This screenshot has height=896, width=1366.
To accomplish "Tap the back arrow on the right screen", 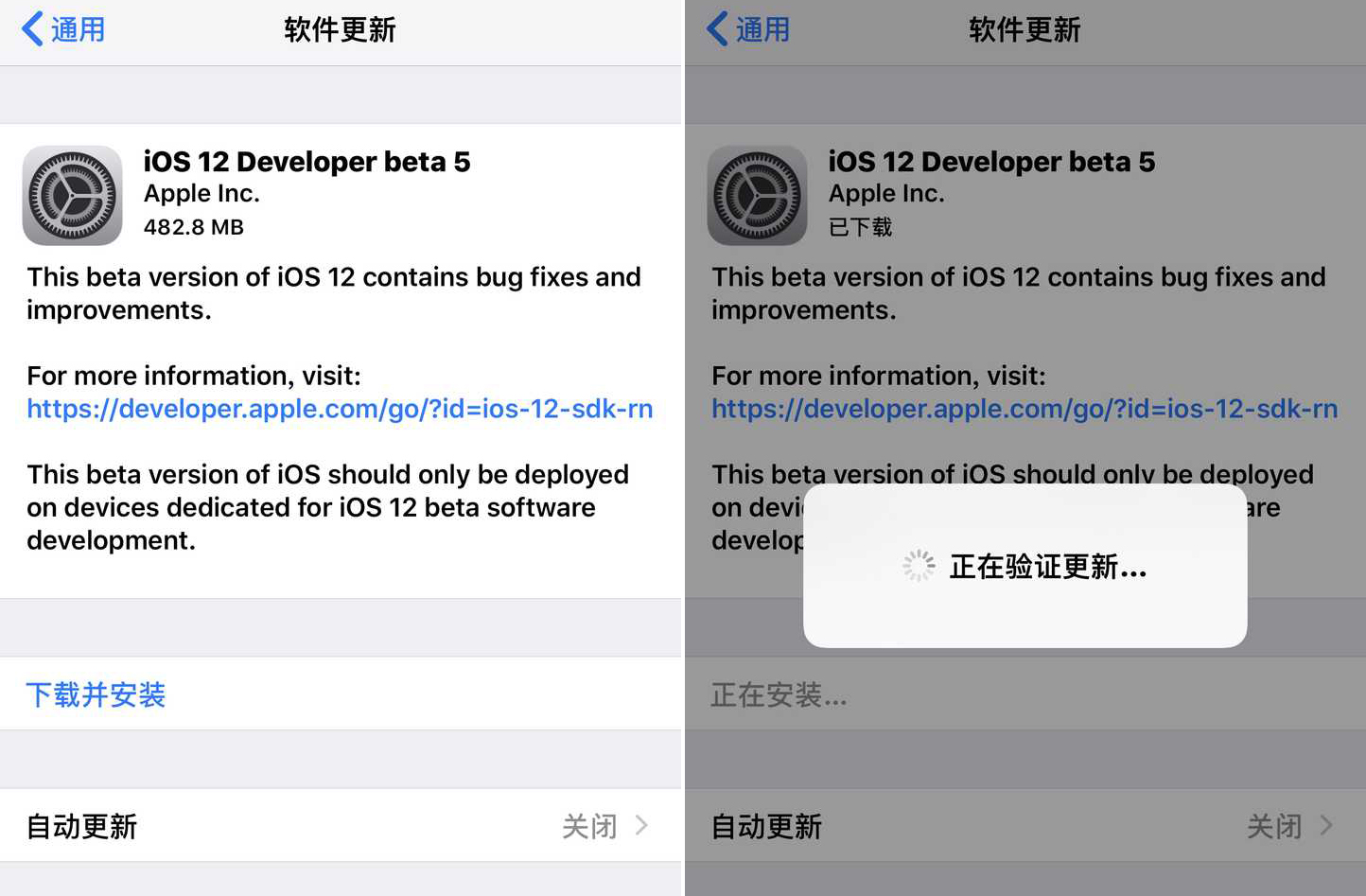I will tap(716, 29).
